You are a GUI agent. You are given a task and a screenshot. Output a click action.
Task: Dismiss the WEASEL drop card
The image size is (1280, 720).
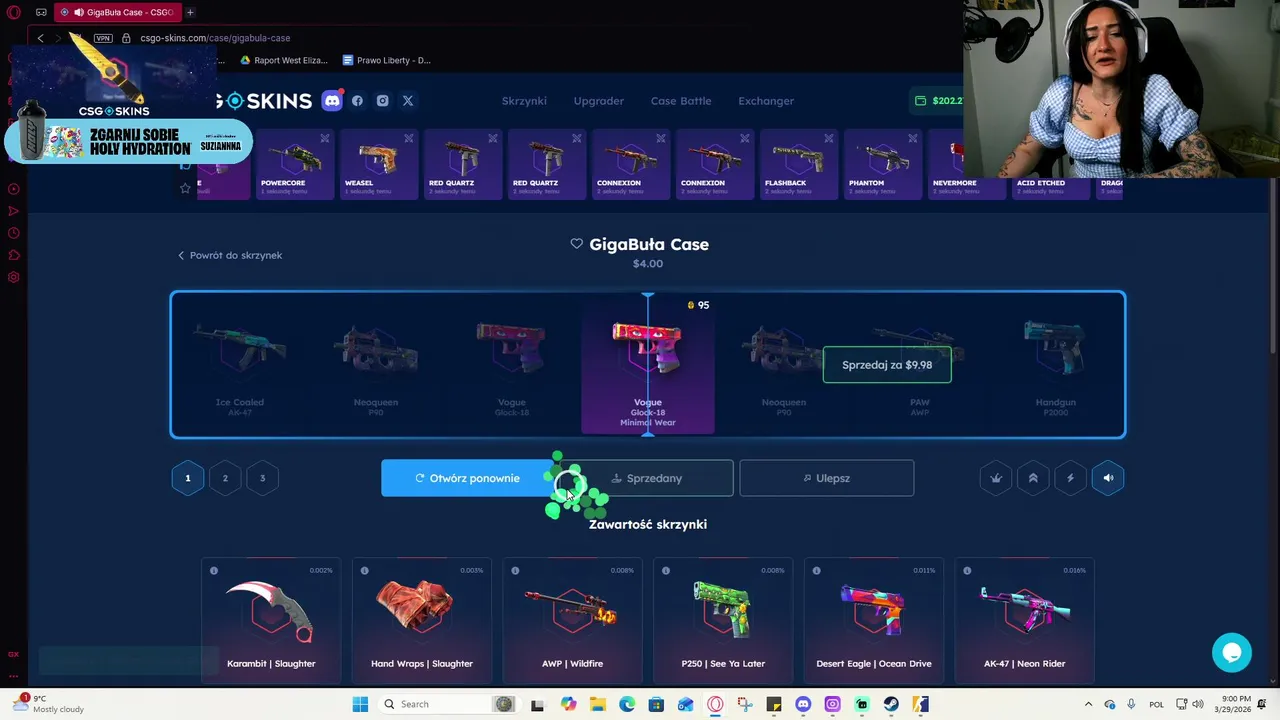409,138
